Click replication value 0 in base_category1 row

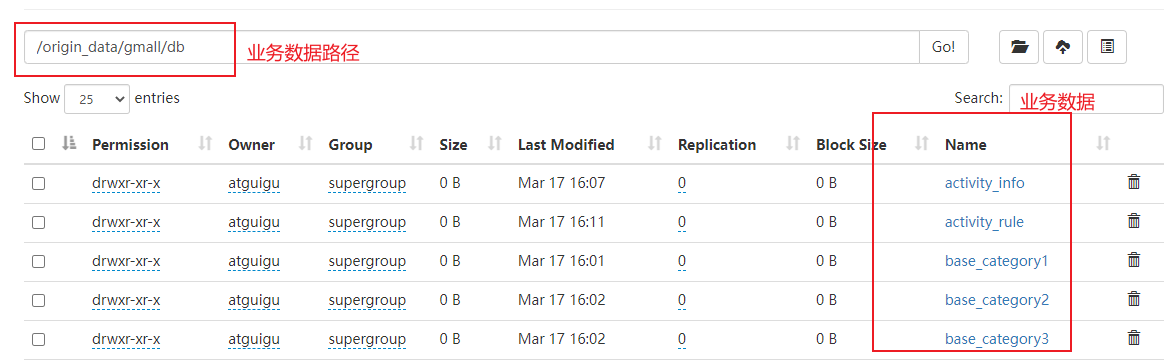[x=682, y=261]
